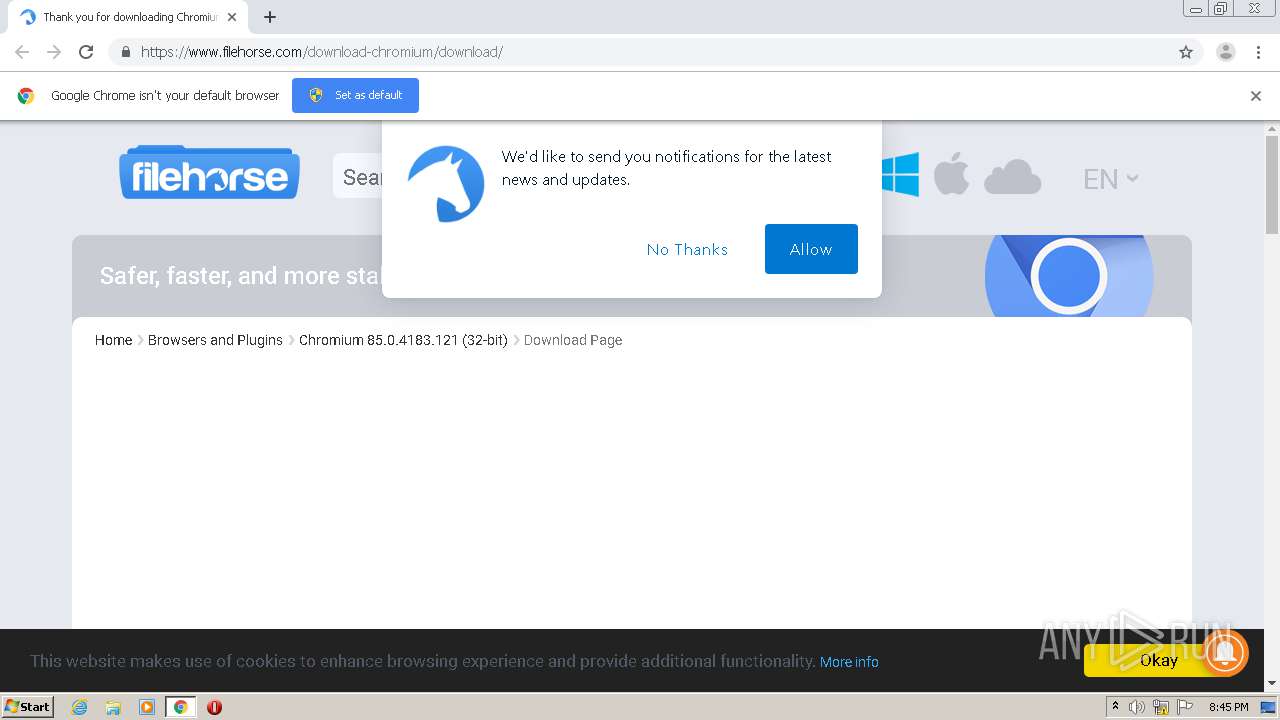Open the Windows Start button

pos(27,707)
